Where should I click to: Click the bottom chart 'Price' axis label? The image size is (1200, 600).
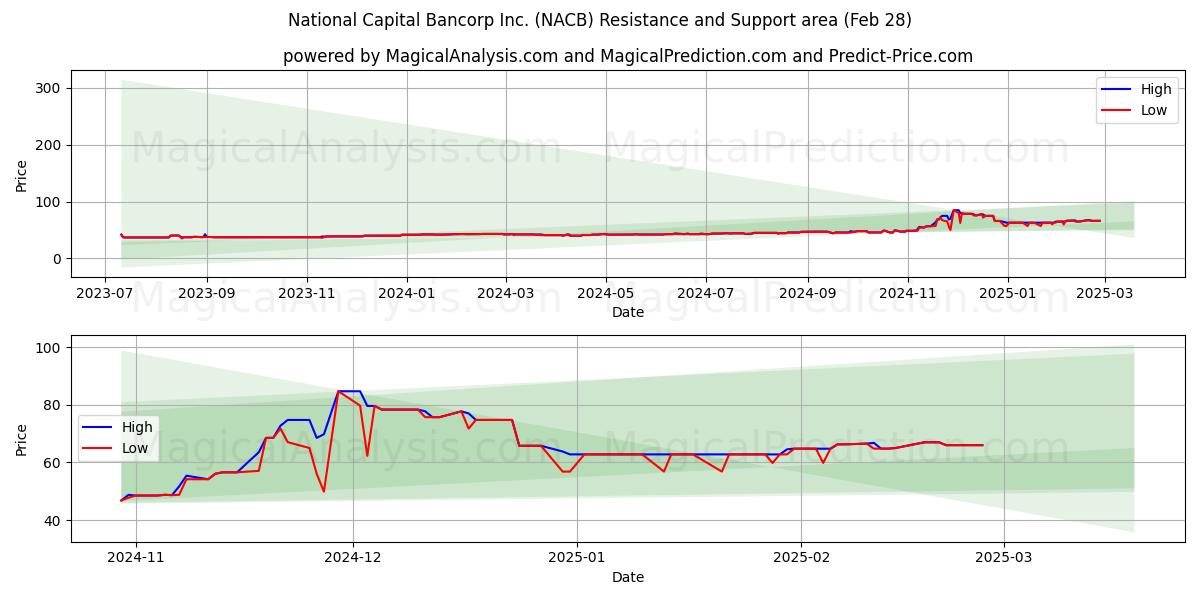tap(22, 439)
